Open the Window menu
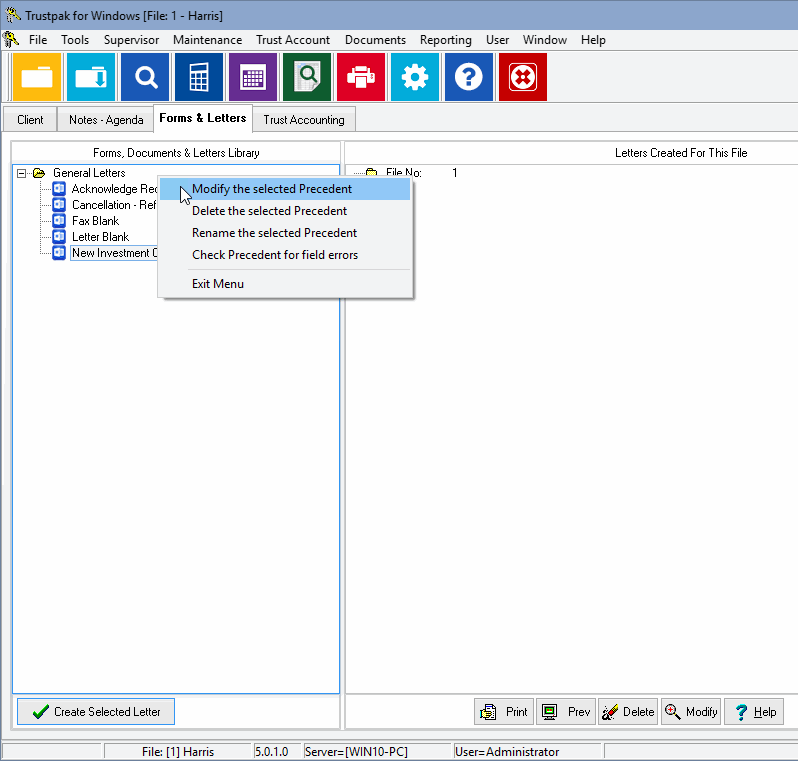The height and width of the screenshot is (761, 798). pos(545,40)
